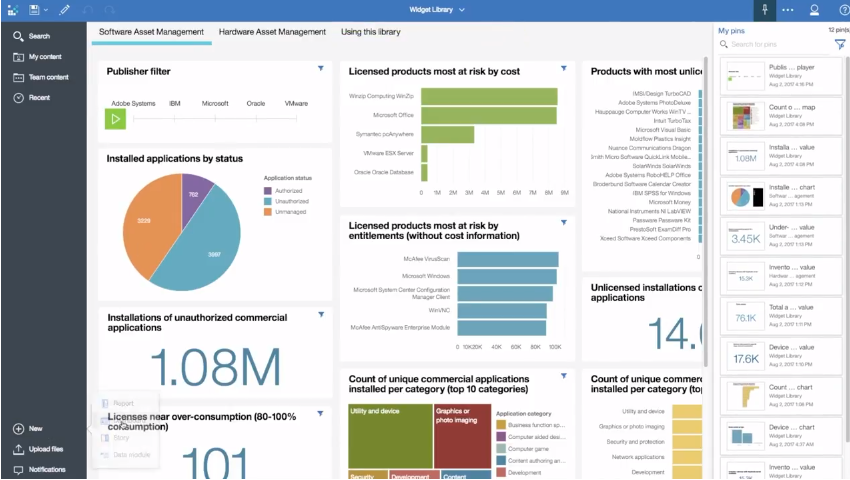Open Team content in the sidebar
Image resolution: width=850 pixels, height=480 pixels.
48,77
